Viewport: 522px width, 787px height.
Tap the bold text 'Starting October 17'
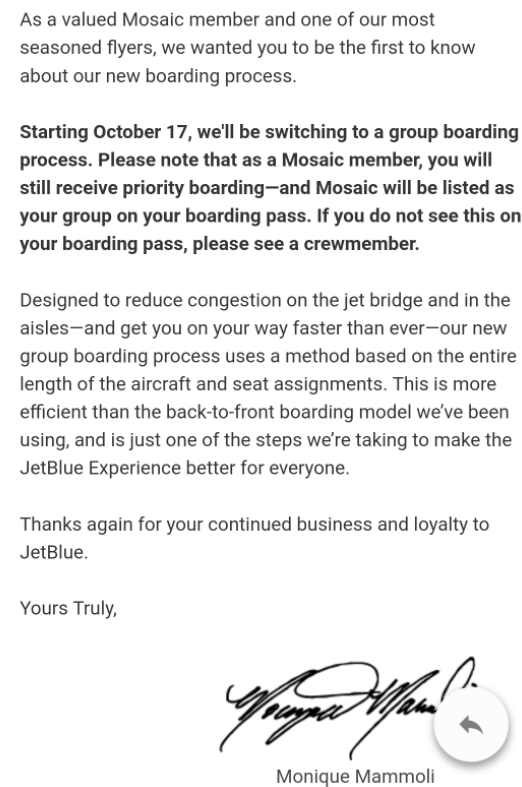pyautogui.click(x=103, y=132)
